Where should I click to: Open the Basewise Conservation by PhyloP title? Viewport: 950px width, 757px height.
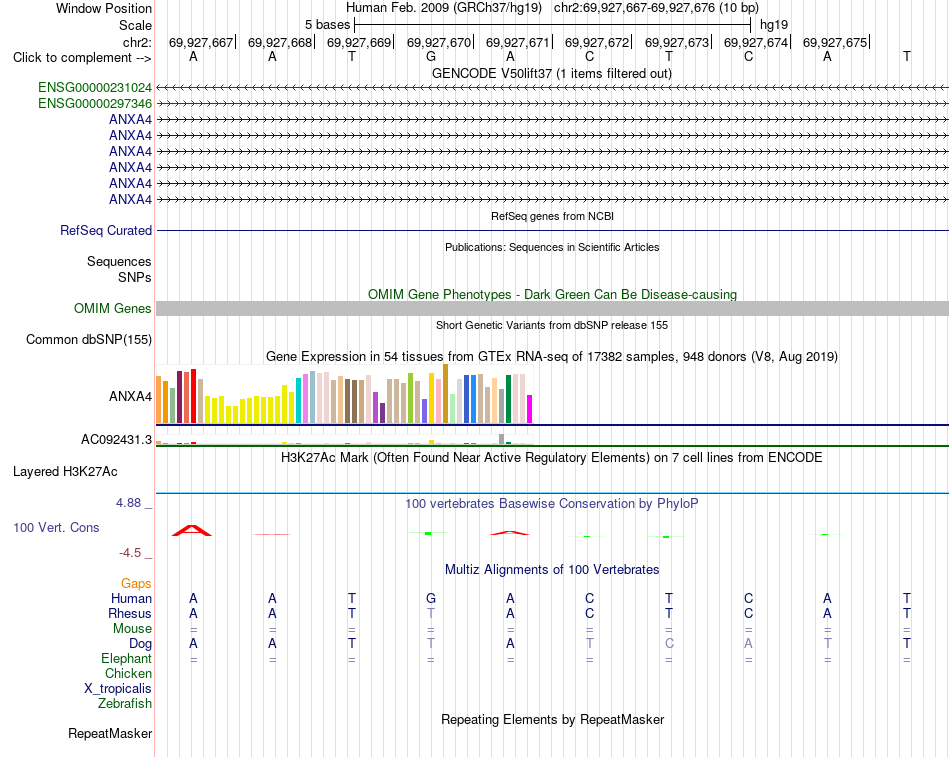(x=551, y=504)
